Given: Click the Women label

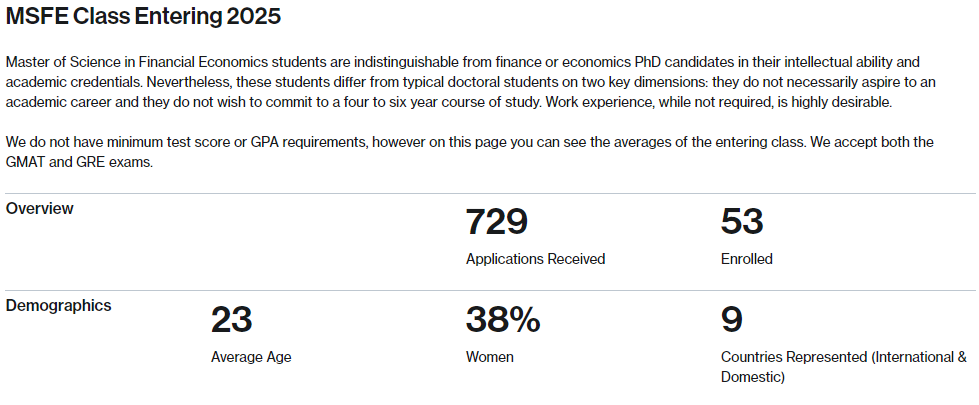Looking at the screenshot, I should [490, 358].
